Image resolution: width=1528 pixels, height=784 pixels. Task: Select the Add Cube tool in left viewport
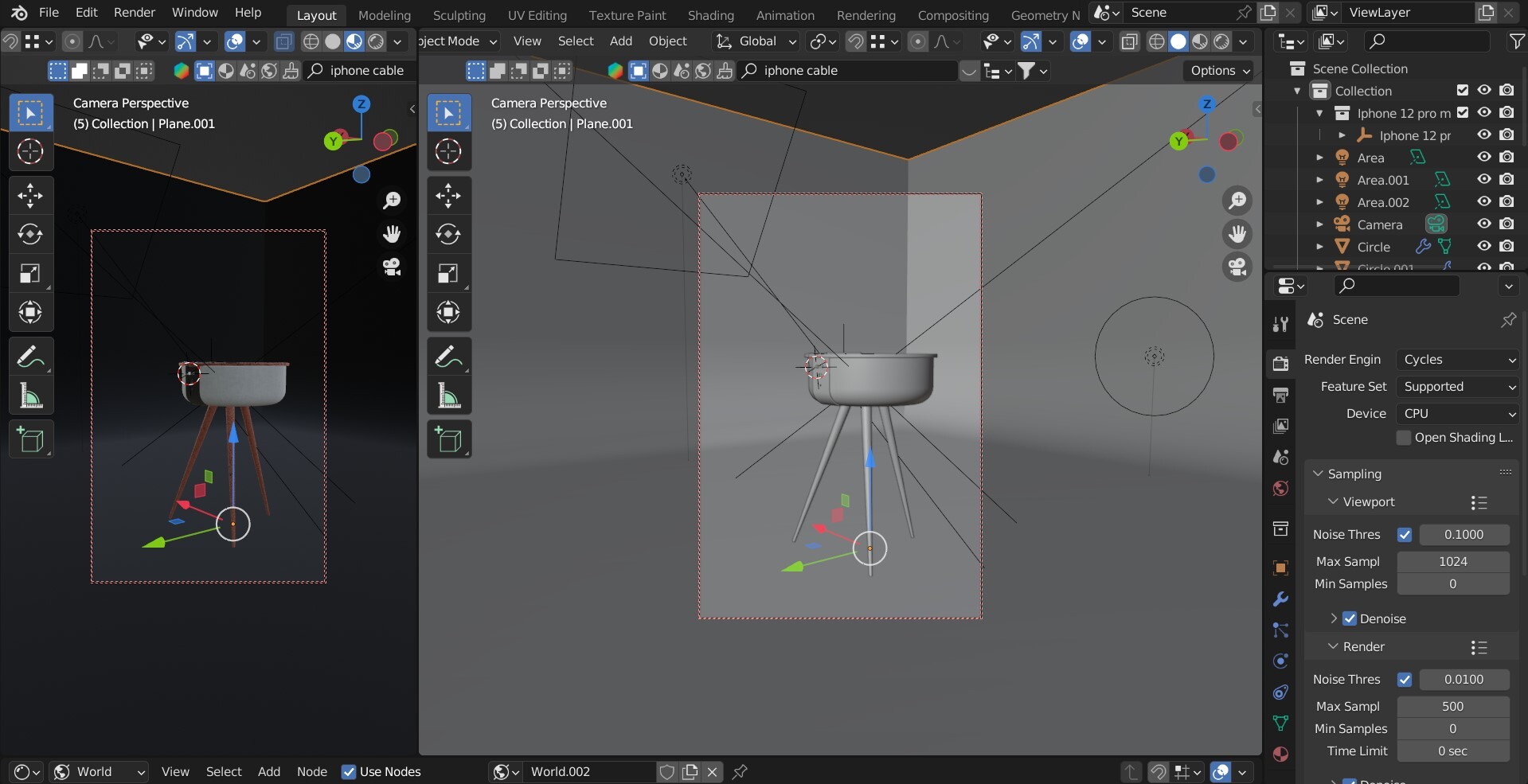(x=30, y=439)
